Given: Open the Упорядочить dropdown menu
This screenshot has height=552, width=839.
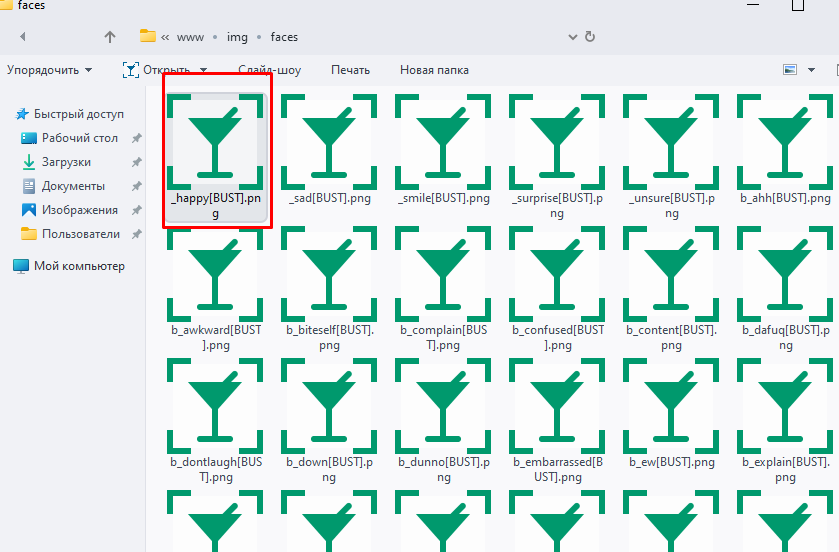Looking at the screenshot, I should tap(49, 70).
